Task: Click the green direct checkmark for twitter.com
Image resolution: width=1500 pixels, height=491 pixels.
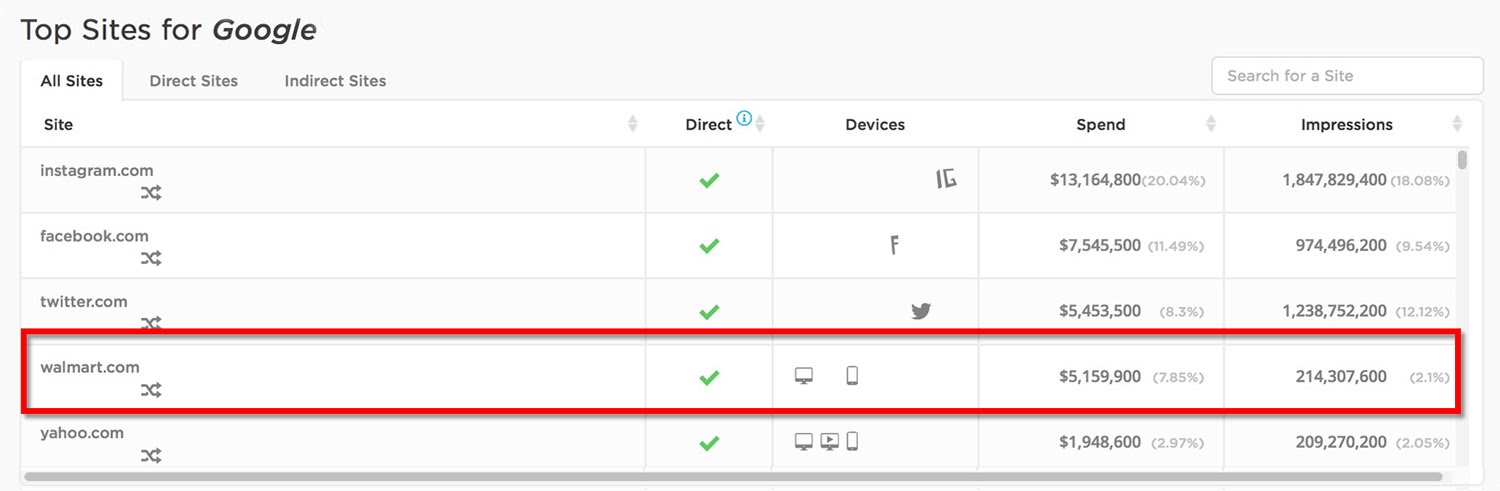Action: coord(709,311)
